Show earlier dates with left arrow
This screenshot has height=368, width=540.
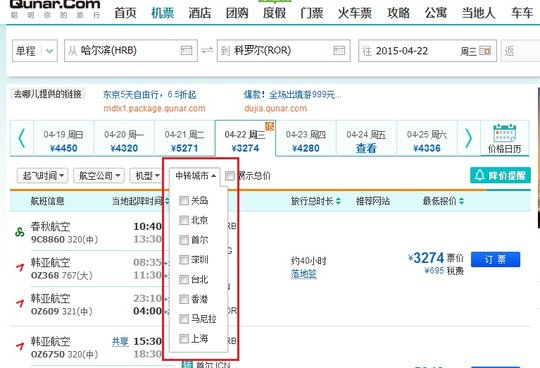tap(22, 138)
